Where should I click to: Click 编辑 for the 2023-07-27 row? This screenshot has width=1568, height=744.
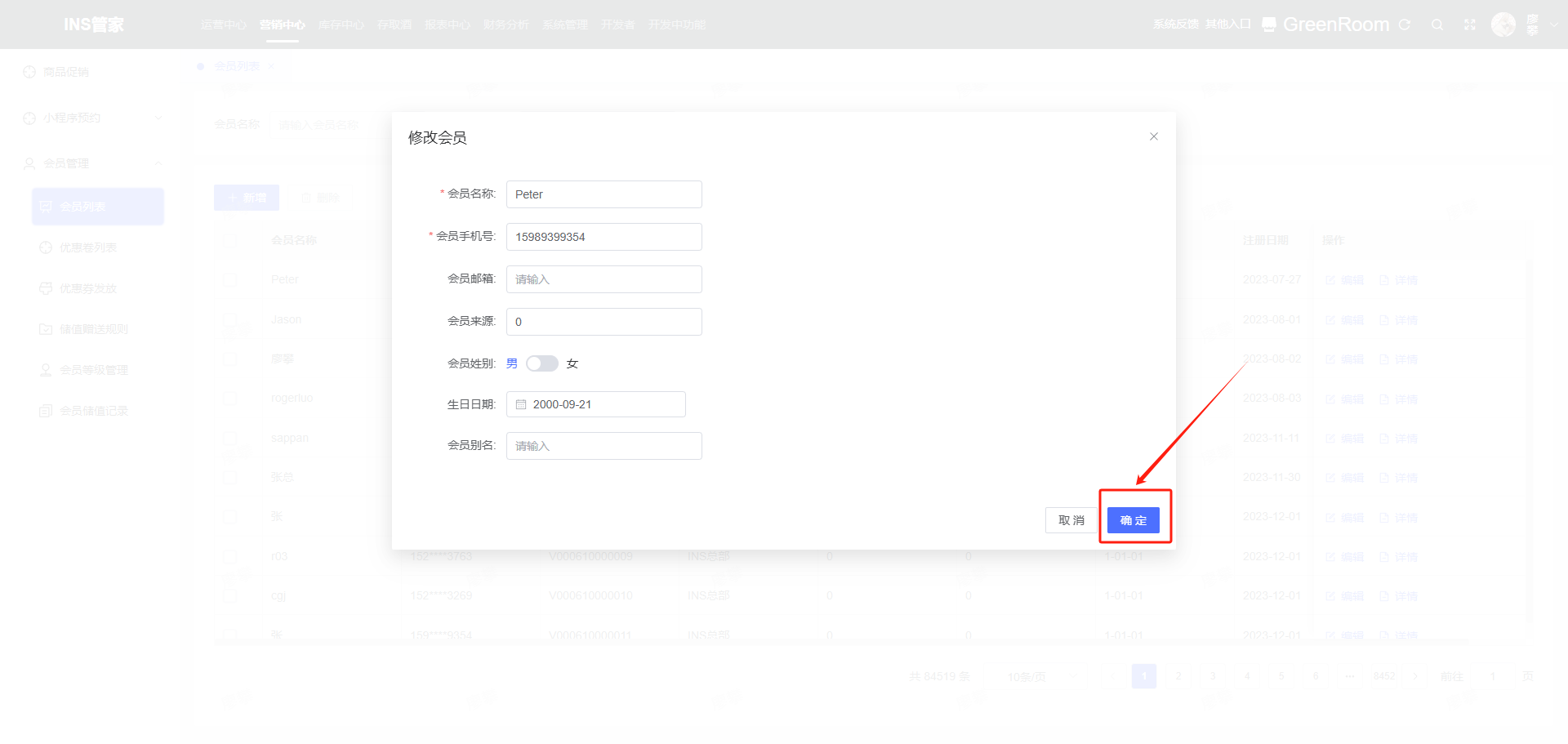click(1345, 280)
